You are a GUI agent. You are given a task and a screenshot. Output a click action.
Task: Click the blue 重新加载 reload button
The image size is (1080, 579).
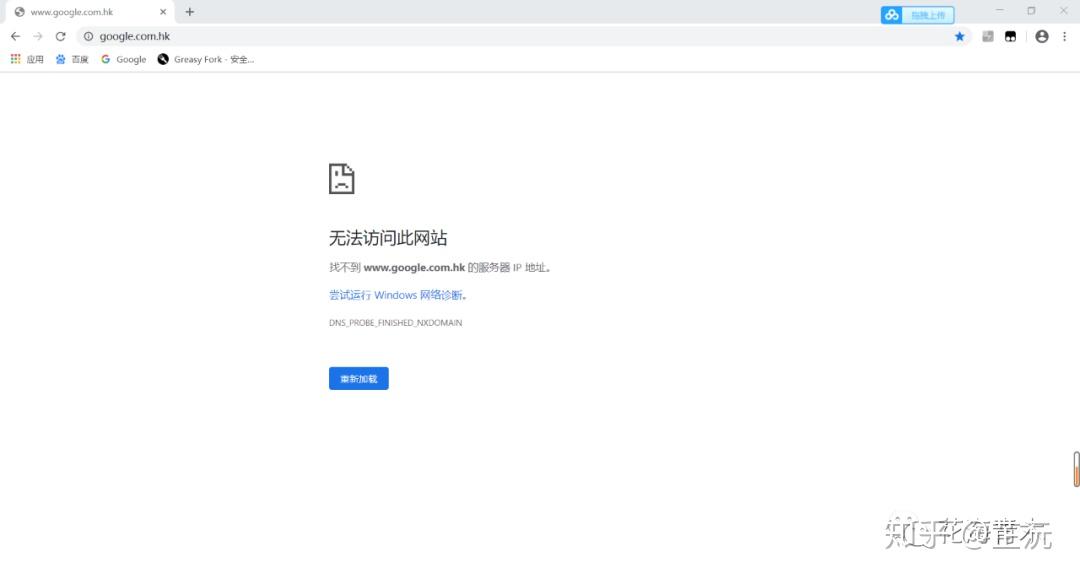[359, 379]
